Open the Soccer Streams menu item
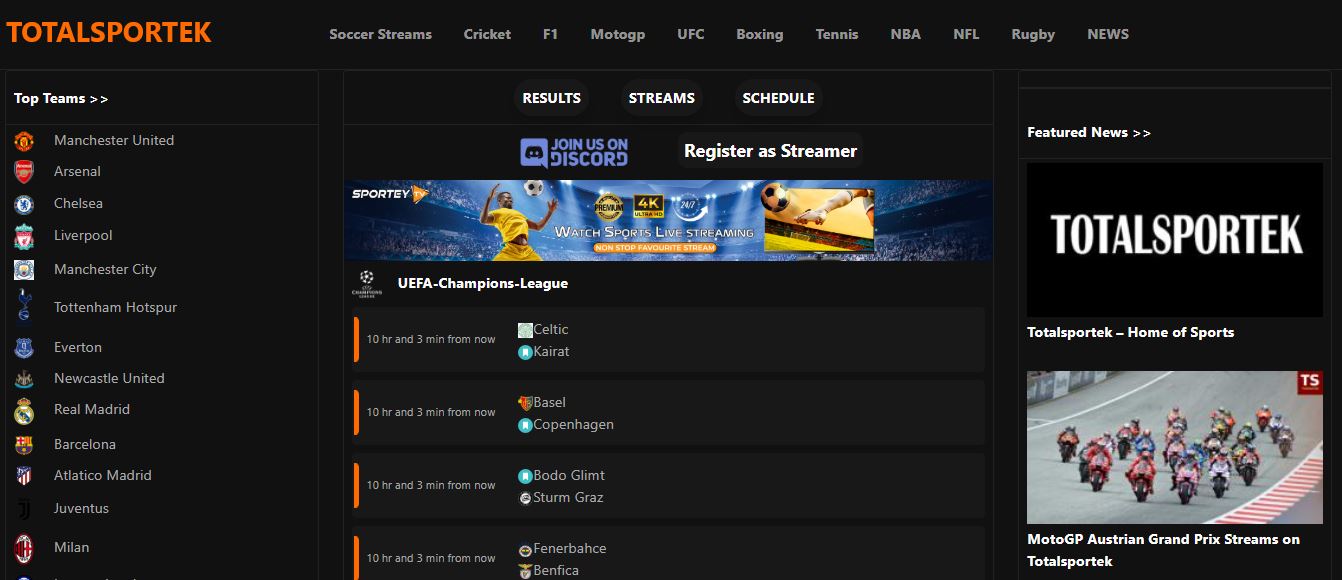 380,34
